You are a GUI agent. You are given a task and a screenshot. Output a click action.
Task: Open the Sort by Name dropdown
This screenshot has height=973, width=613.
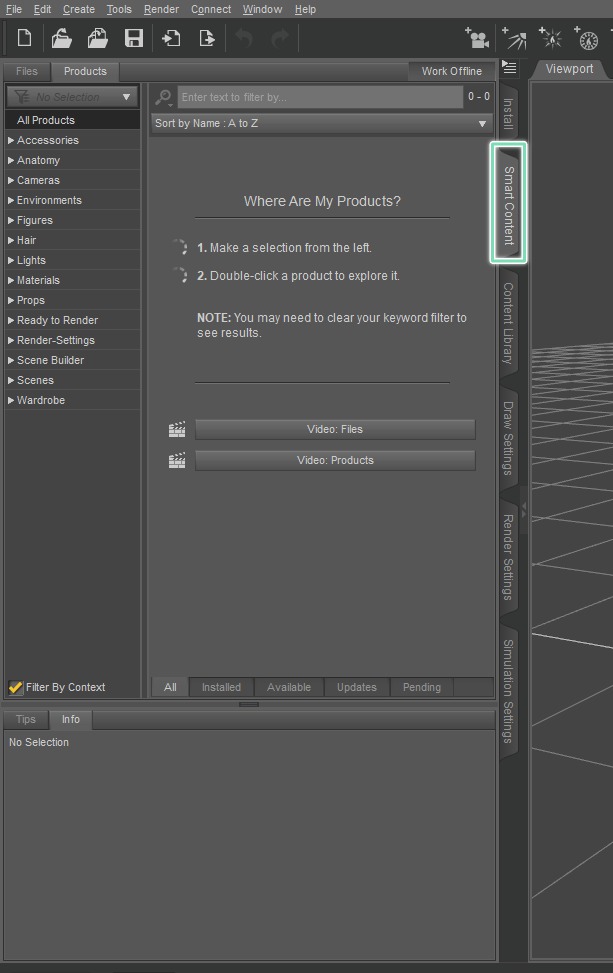[x=321, y=123]
